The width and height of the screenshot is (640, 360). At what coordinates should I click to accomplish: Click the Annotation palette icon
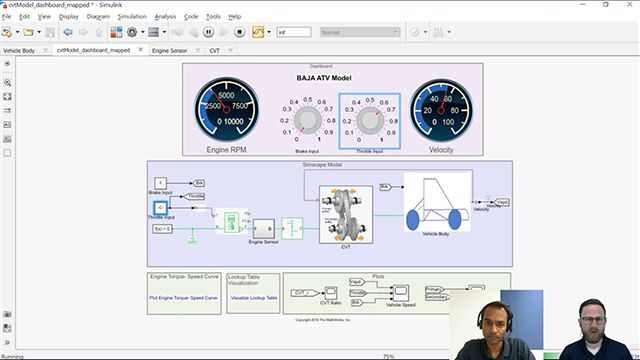pyautogui.click(x=7, y=125)
